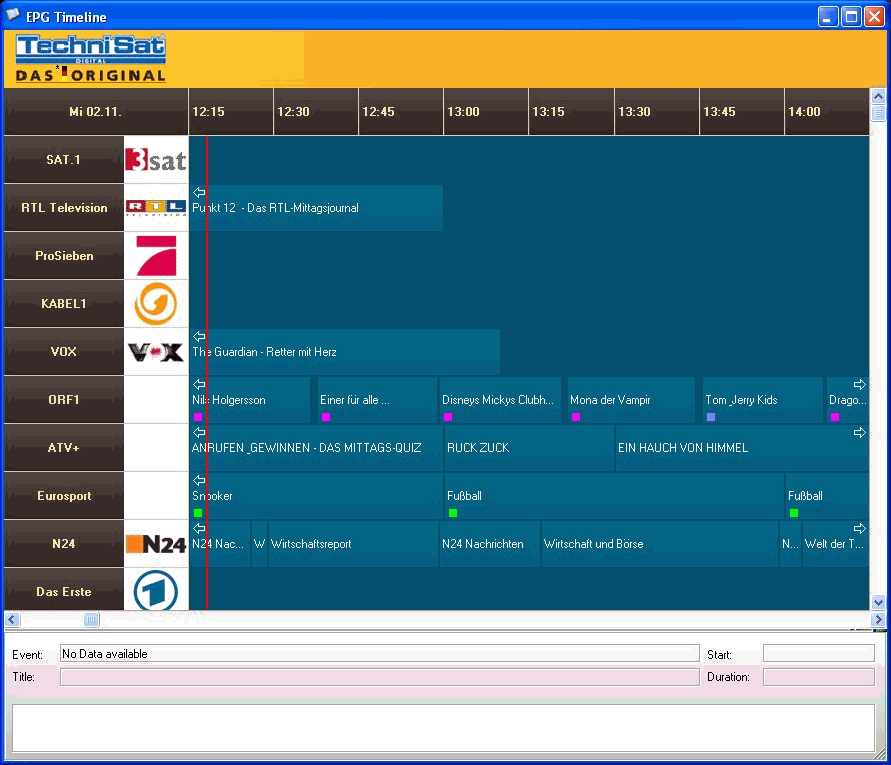Image resolution: width=891 pixels, height=765 pixels.
Task: Click the right arrow in the ORF1 row
Action: (860, 384)
